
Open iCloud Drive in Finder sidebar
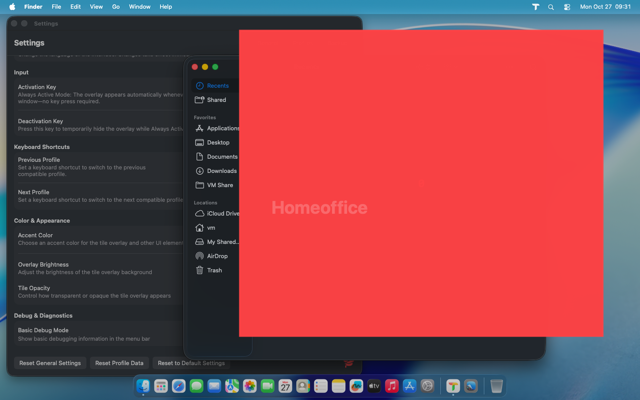(x=216, y=213)
